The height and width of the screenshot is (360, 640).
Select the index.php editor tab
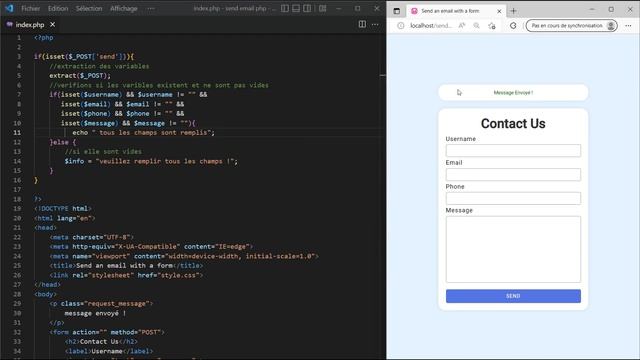[x=29, y=24]
